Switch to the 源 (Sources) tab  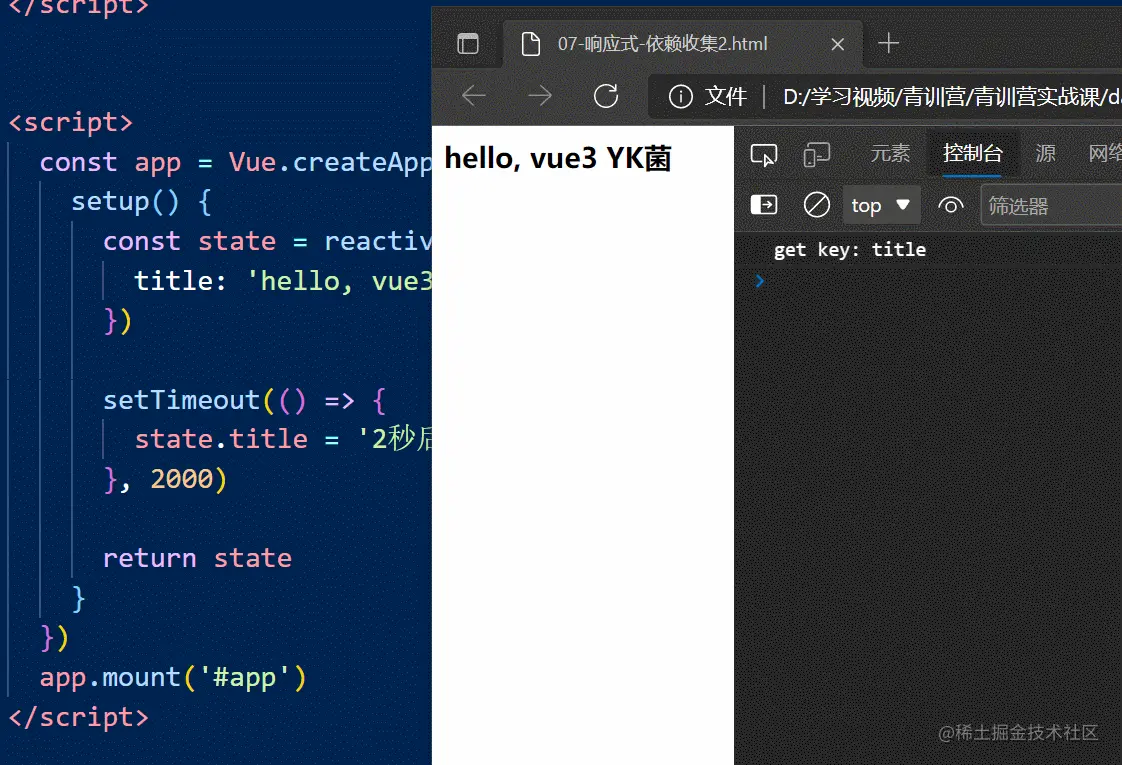point(1045,153)
